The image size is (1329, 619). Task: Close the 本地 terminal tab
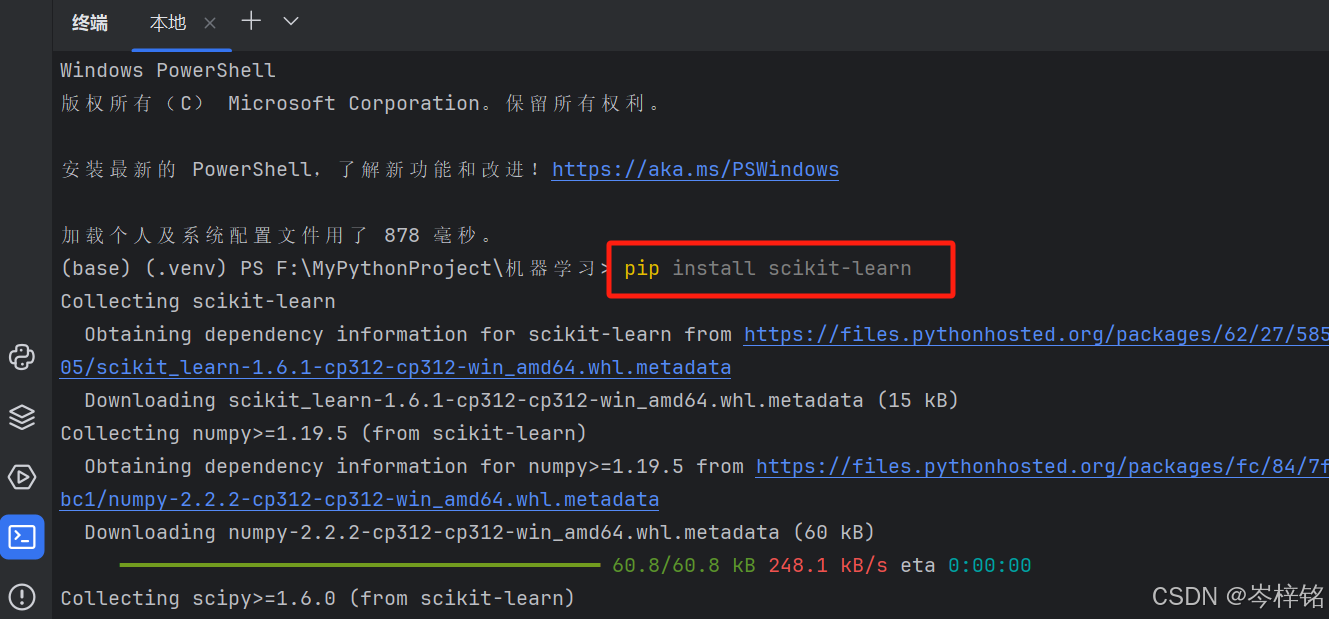[x=210, y=23]
